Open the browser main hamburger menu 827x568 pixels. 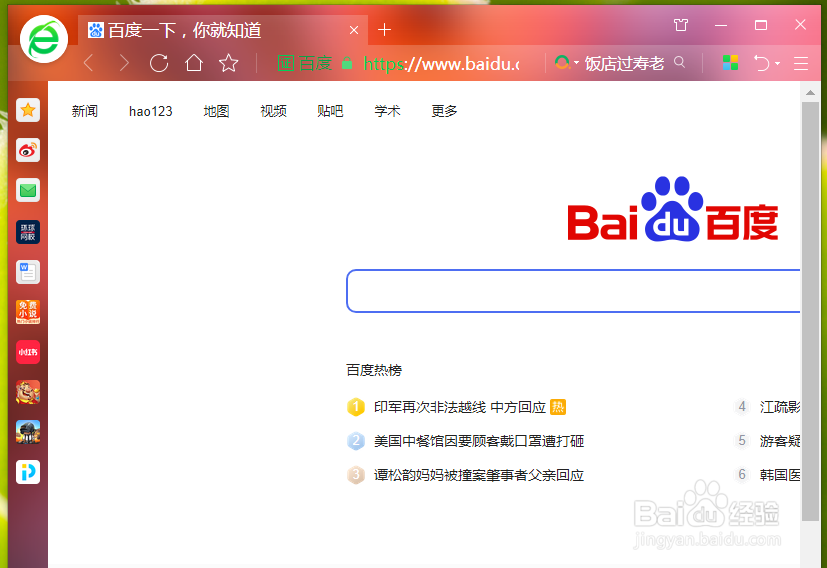click(x=801, y=63)
